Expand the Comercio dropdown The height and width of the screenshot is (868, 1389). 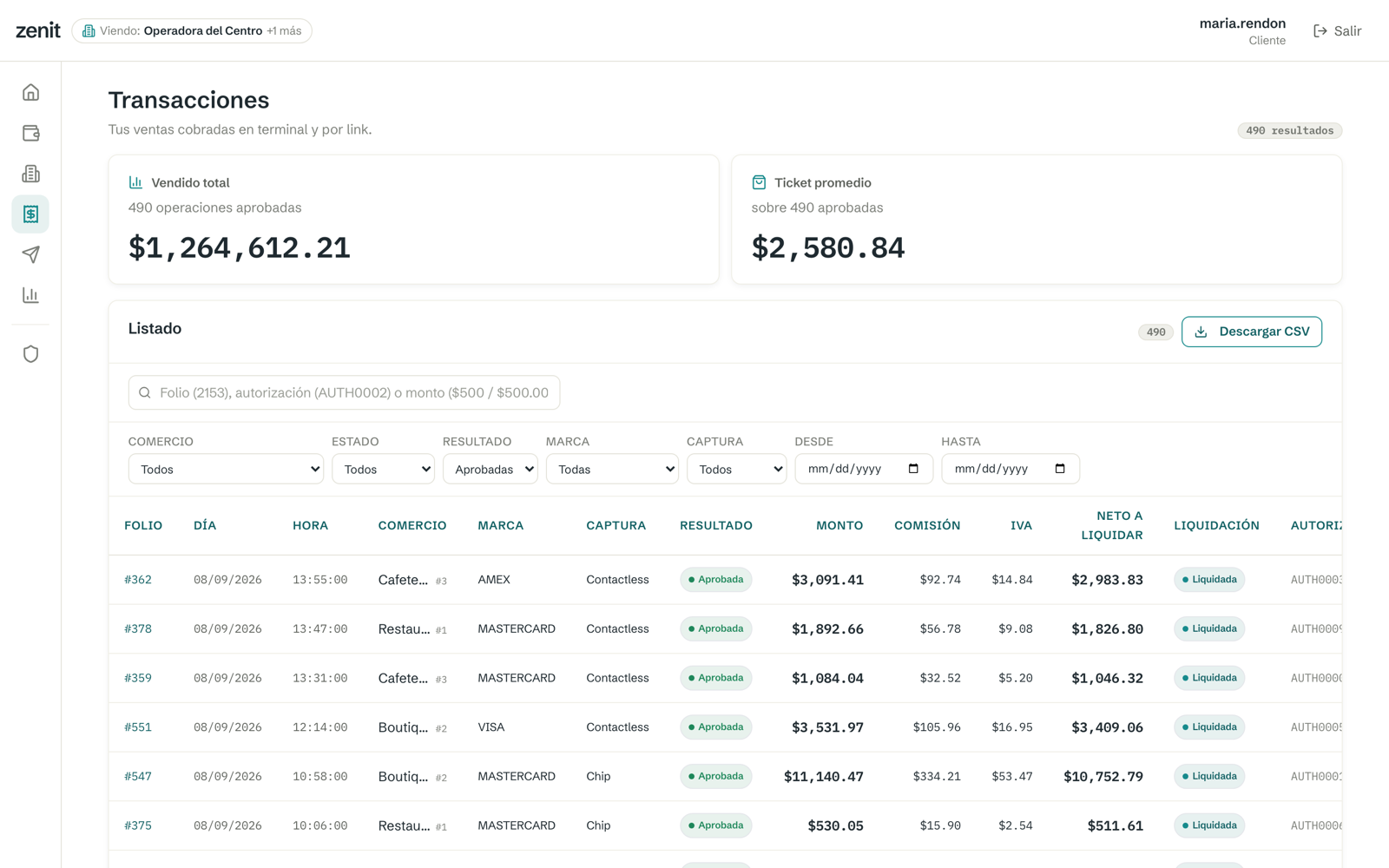point(226,469)
